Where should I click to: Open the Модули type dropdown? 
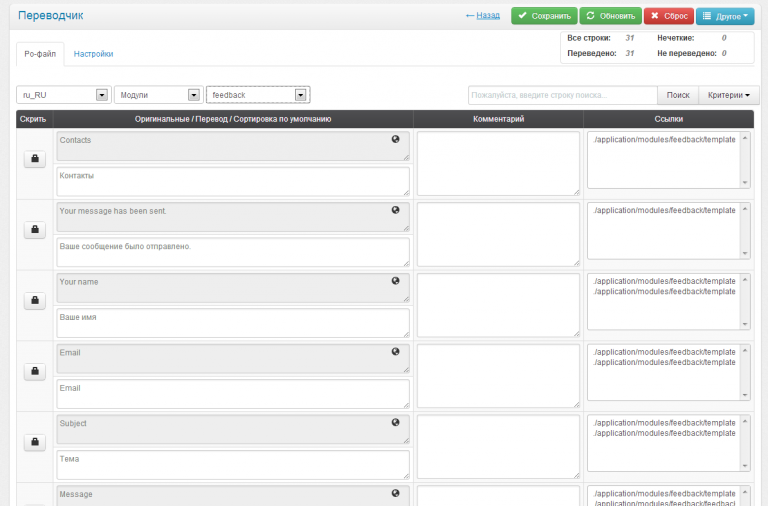coord(159,95)
